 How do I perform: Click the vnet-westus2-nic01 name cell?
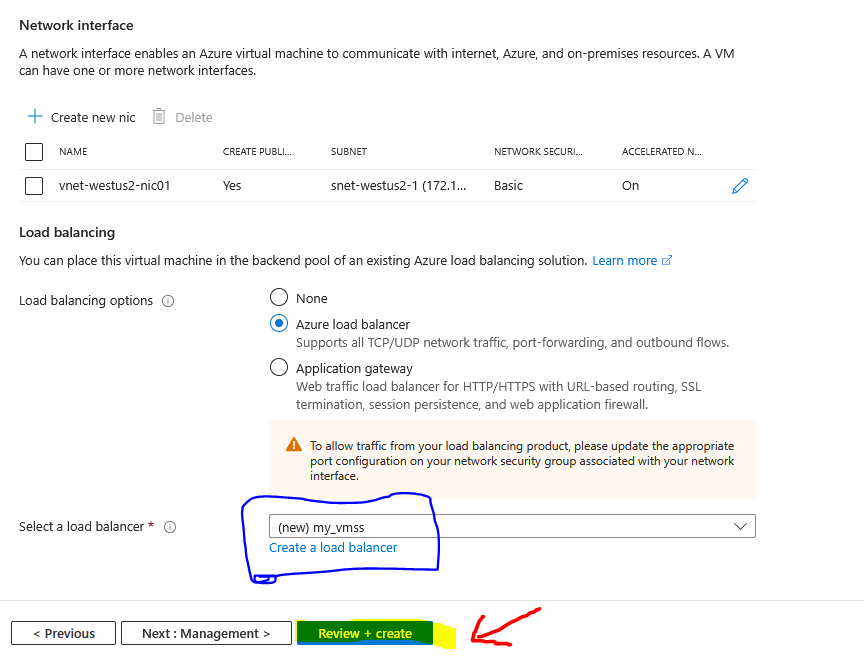[114, 186]
